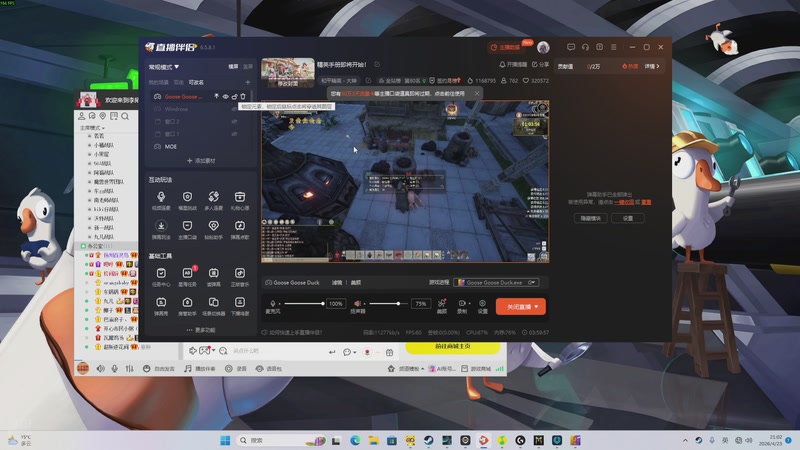Viewport: 800px width, 450px height.
Task: Toggle visibility of the Windrose source
Action: coord(234,109)
